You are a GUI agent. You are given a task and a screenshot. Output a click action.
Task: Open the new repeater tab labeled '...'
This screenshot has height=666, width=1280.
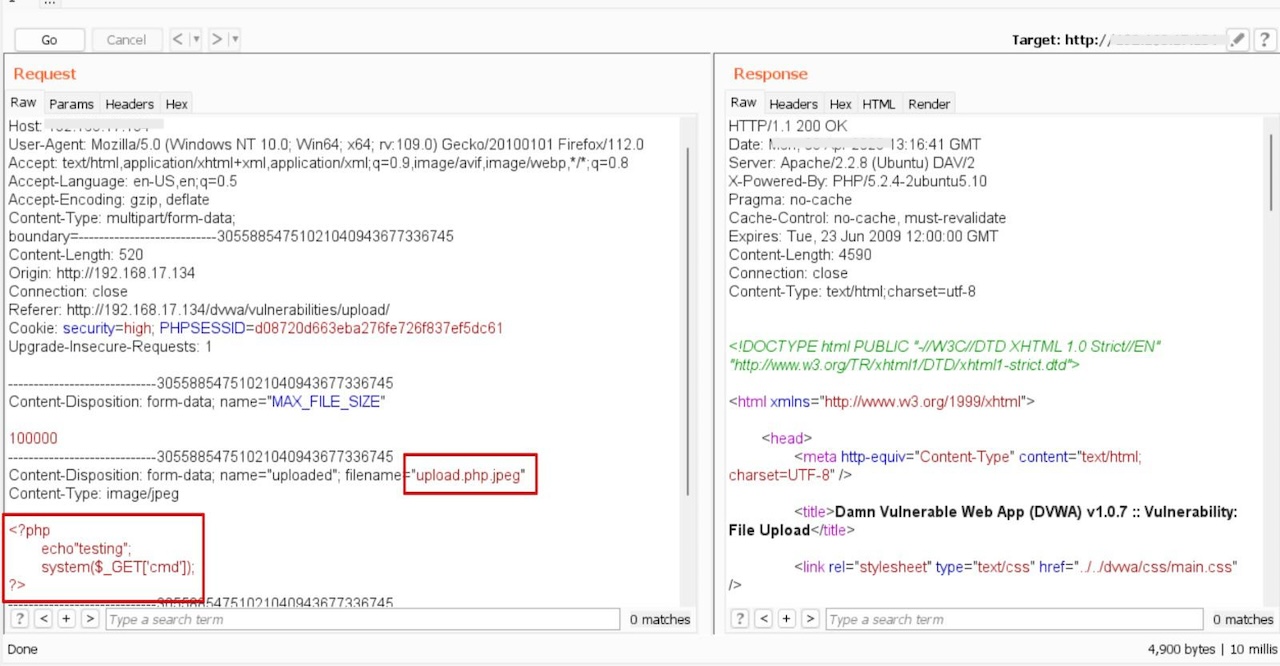(x=49, y=3)
